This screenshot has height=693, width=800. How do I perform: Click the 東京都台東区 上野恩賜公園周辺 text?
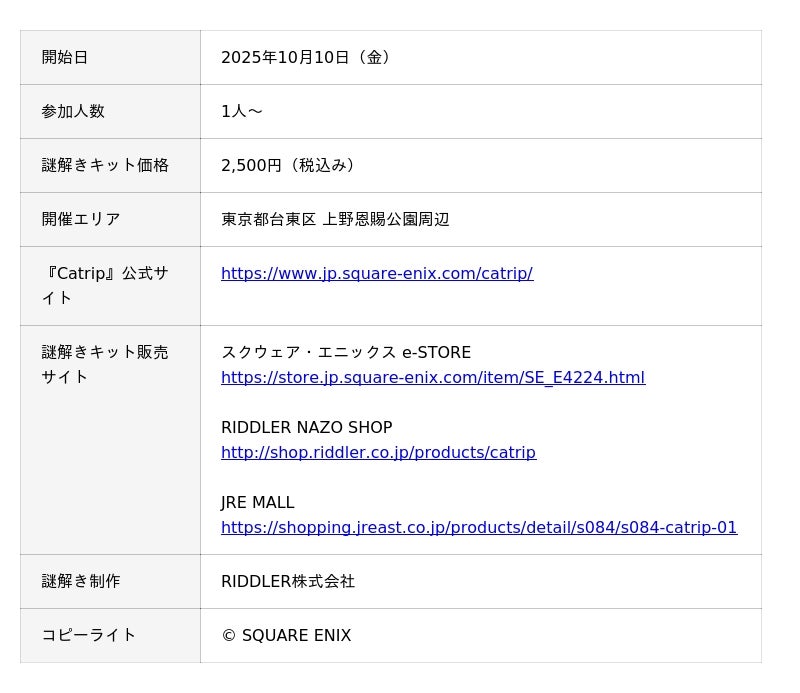click(x=335, y=219)
